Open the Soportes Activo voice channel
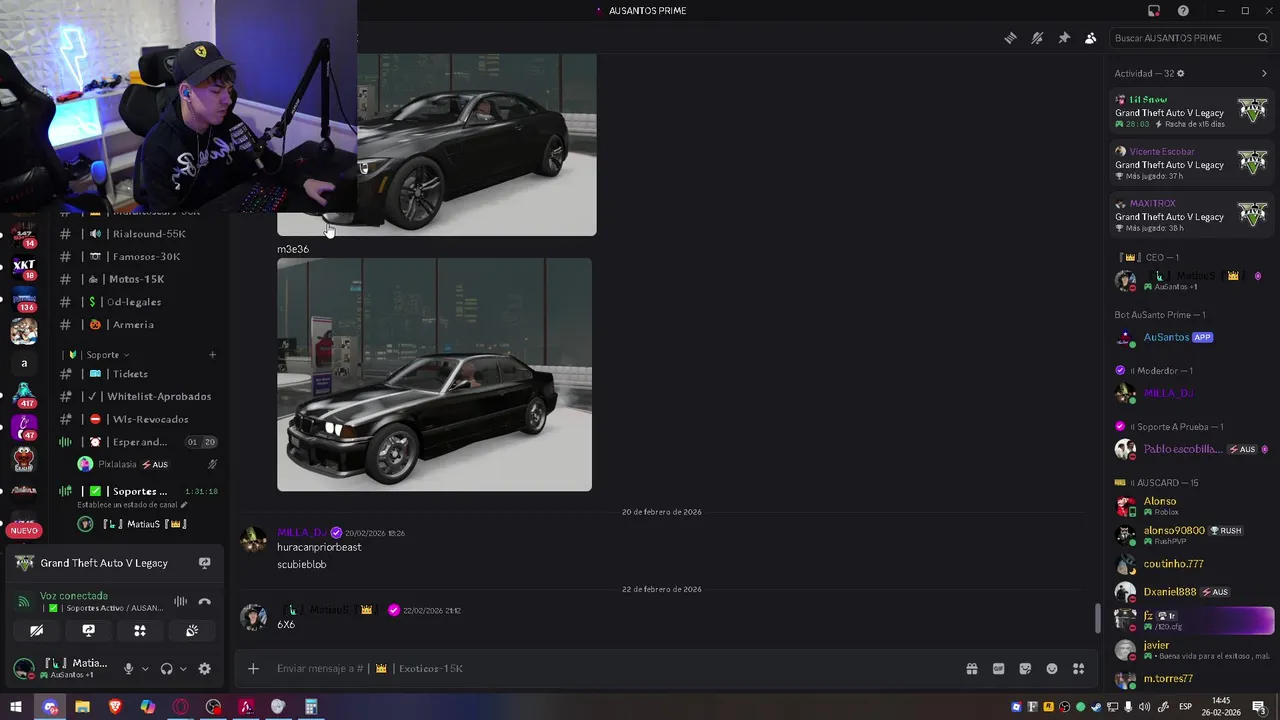The height and width of the screenshot is (720, 1280). click(x=138, y=491)
